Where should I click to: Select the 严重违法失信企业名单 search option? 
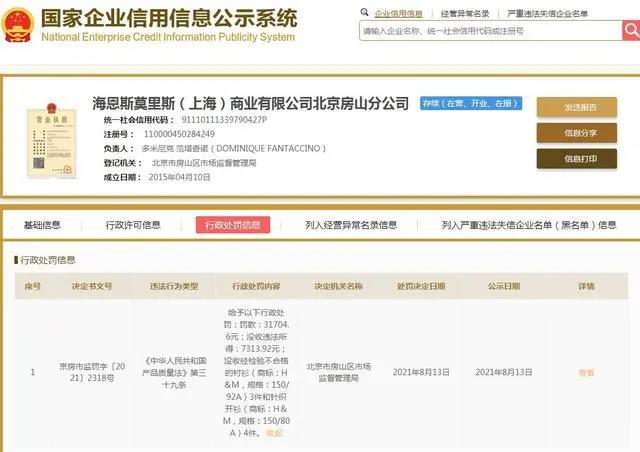[x=547, y=13]
